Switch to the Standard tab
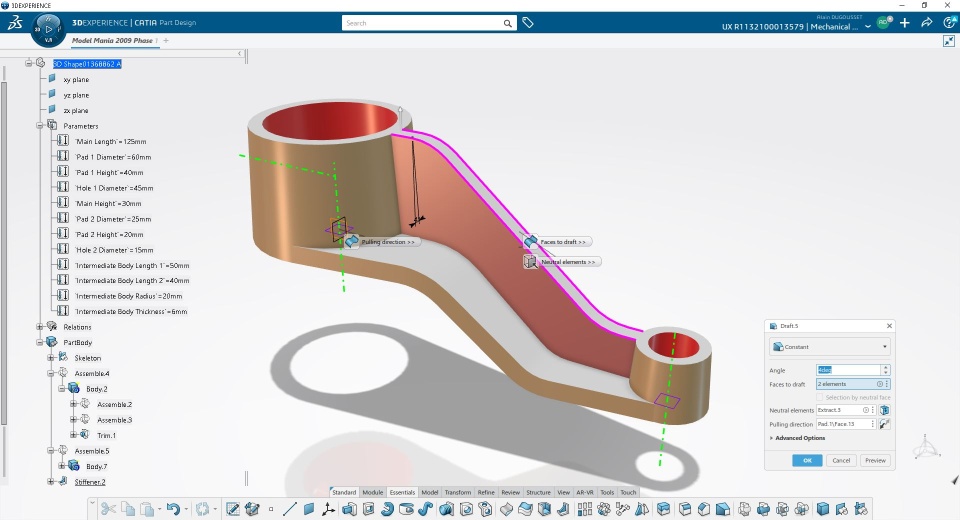The image size is (960, 520). (x=343, y=492)
